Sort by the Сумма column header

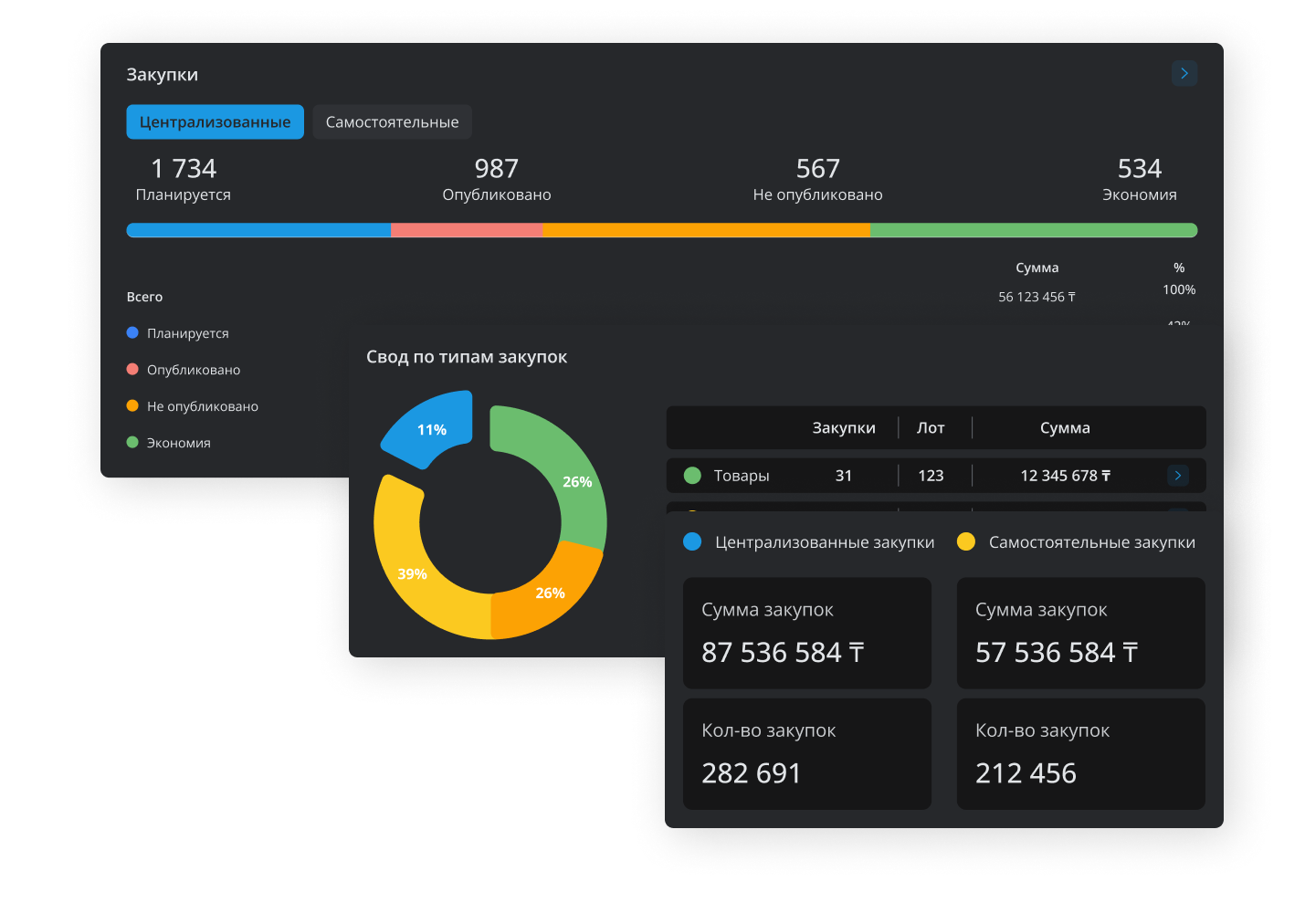[1065, 428]
